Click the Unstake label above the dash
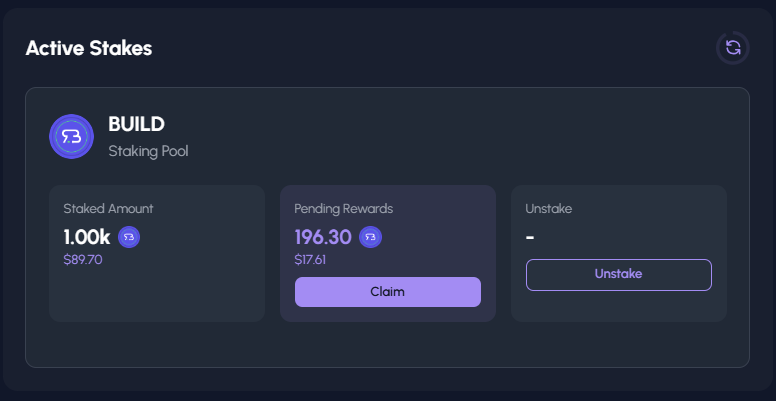The height and width of the screenshot is (401, 776). [548, 209]
